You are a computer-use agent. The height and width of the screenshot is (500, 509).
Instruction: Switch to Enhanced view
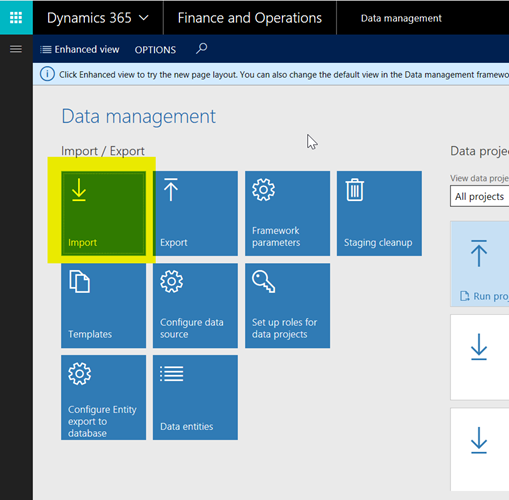(x=80, y=50)
